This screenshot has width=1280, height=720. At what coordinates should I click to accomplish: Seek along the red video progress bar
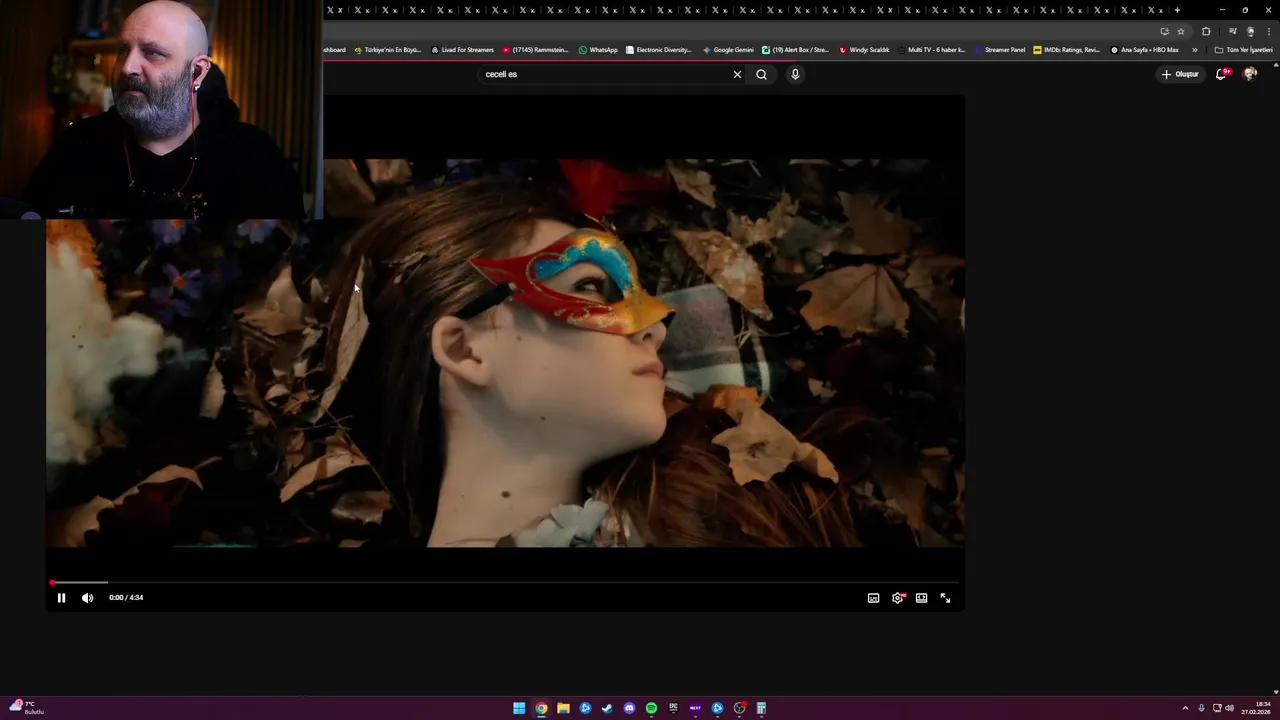(x=504, y=582)
